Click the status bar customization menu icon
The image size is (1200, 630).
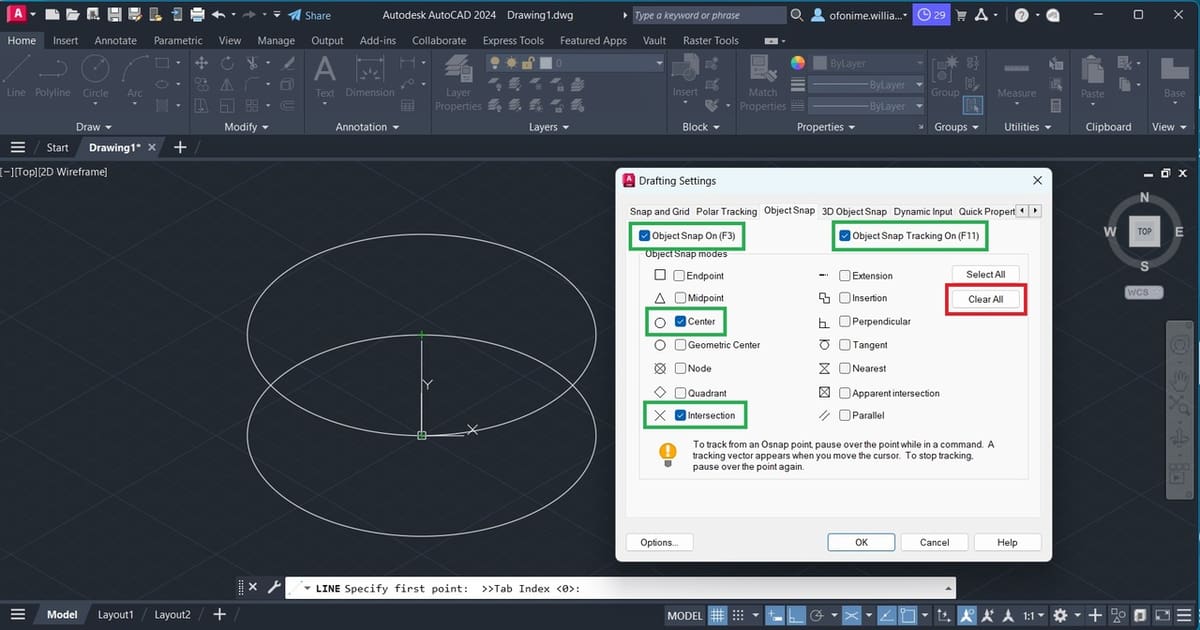(x=1185, y=615)
